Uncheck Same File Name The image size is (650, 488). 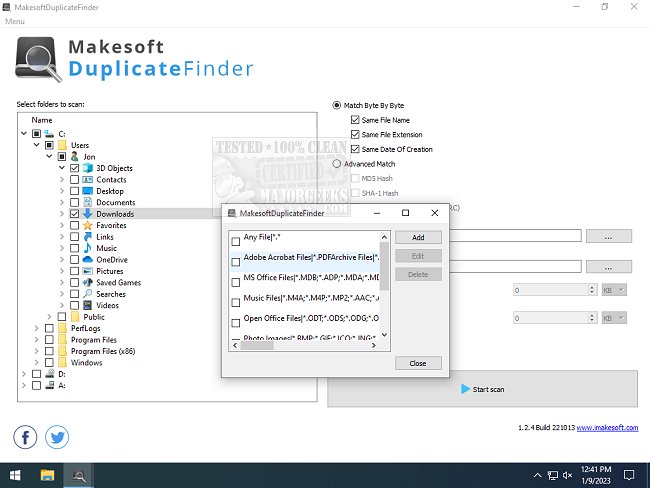click(x=355, y=120)
